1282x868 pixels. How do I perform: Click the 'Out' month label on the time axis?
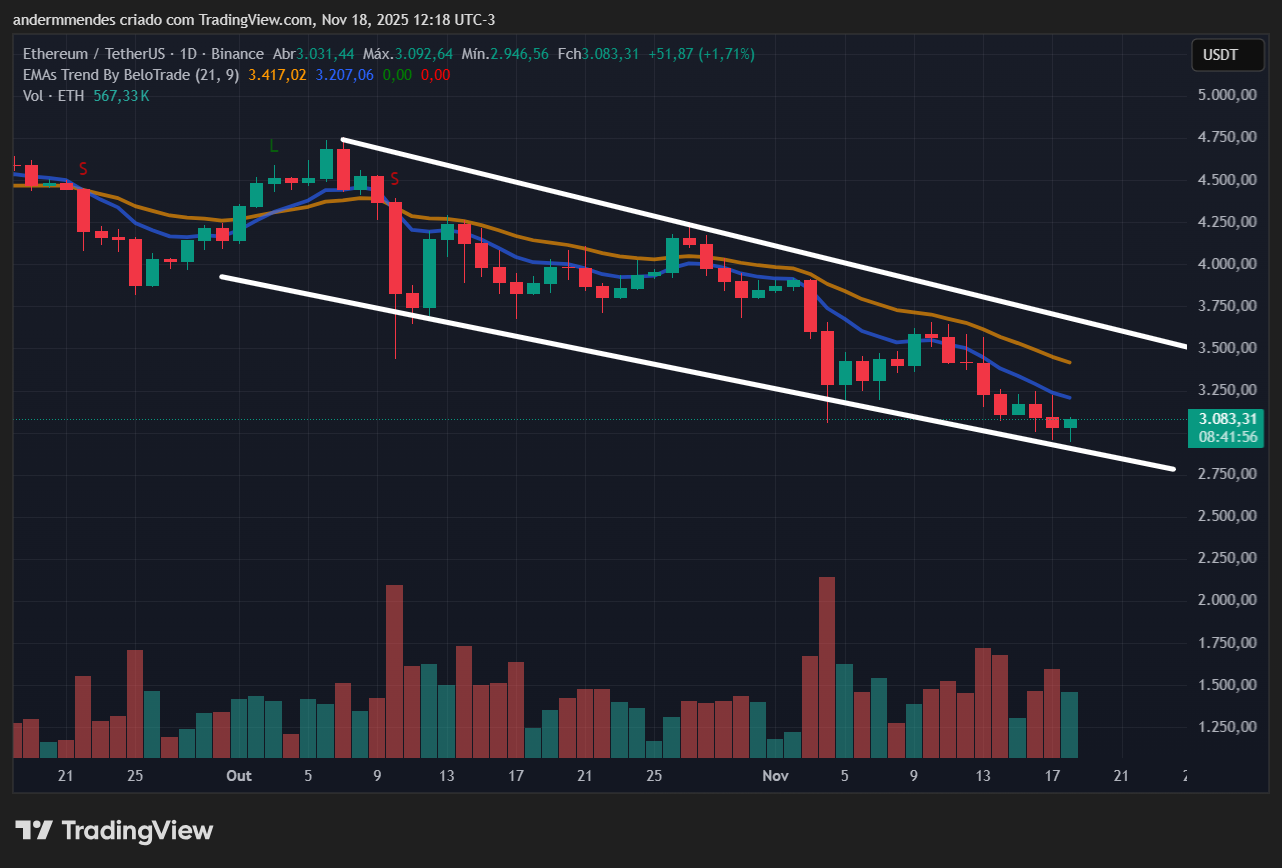(239, 776)
